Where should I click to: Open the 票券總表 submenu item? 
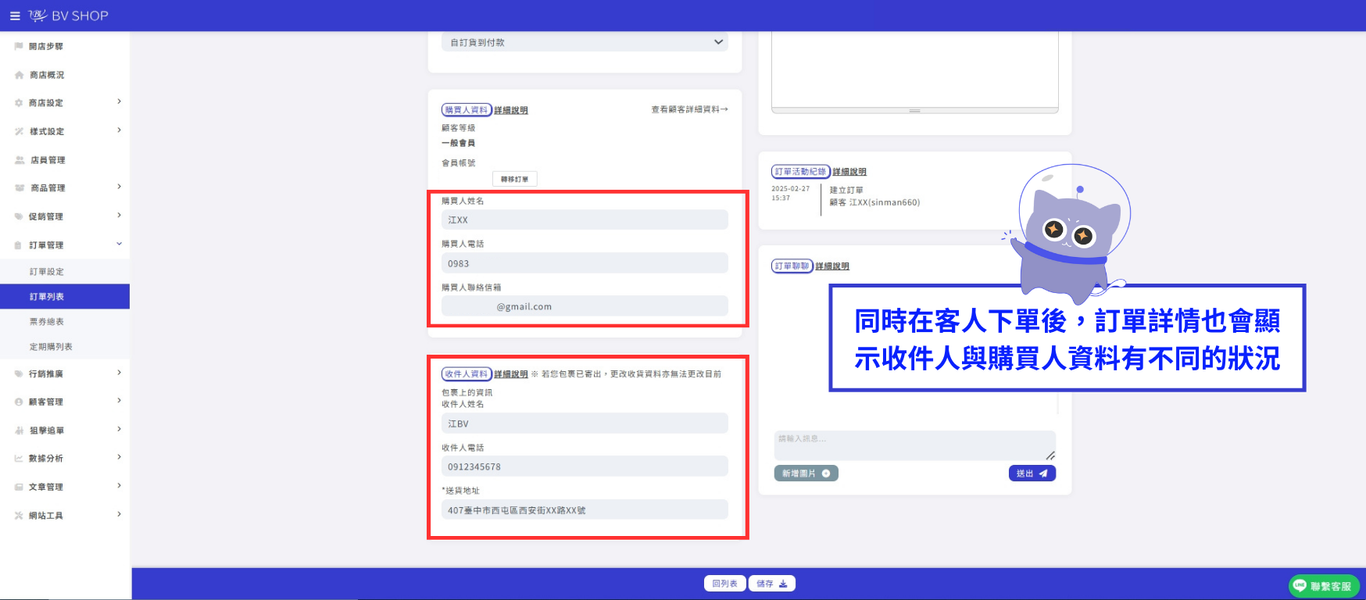click(x=46, y=322)
